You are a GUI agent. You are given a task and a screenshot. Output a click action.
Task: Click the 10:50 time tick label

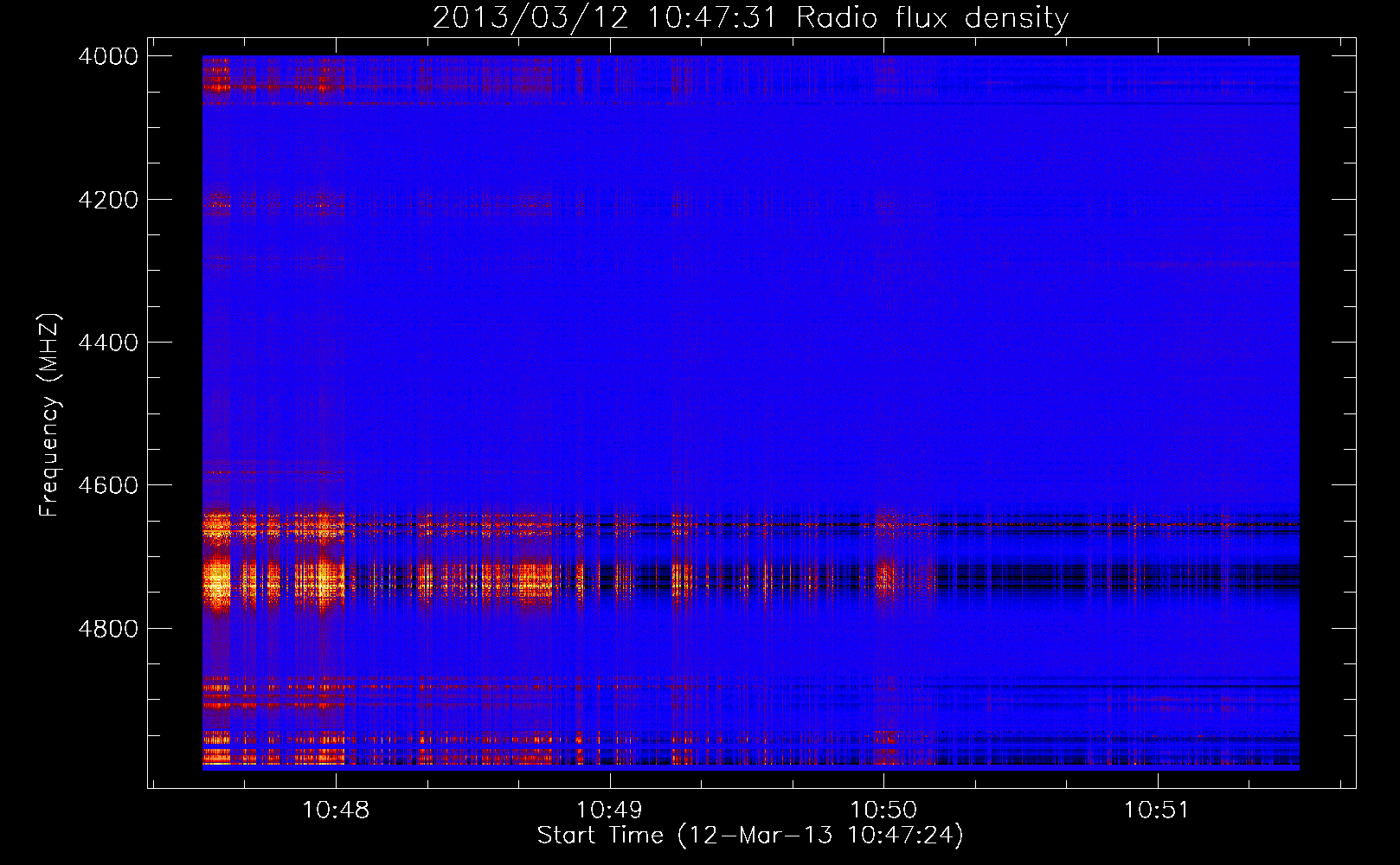click(x=883, y=810)
